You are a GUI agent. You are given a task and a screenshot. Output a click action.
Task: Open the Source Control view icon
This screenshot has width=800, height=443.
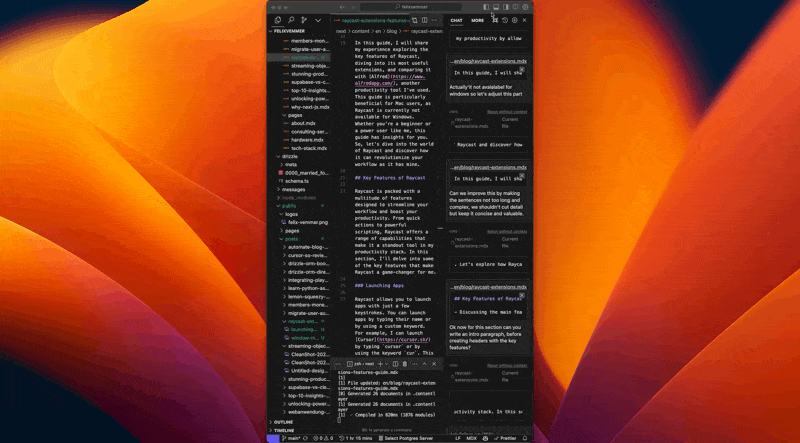point(304,20)
